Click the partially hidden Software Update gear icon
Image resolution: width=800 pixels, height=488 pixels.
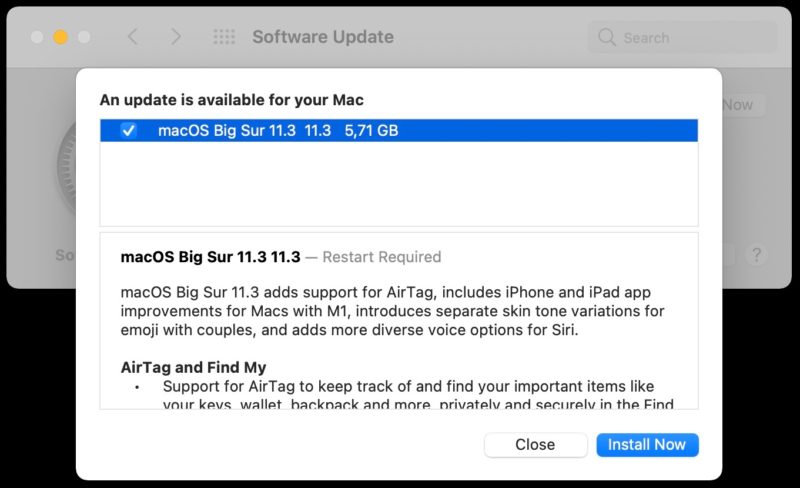(x=66, y=168)
